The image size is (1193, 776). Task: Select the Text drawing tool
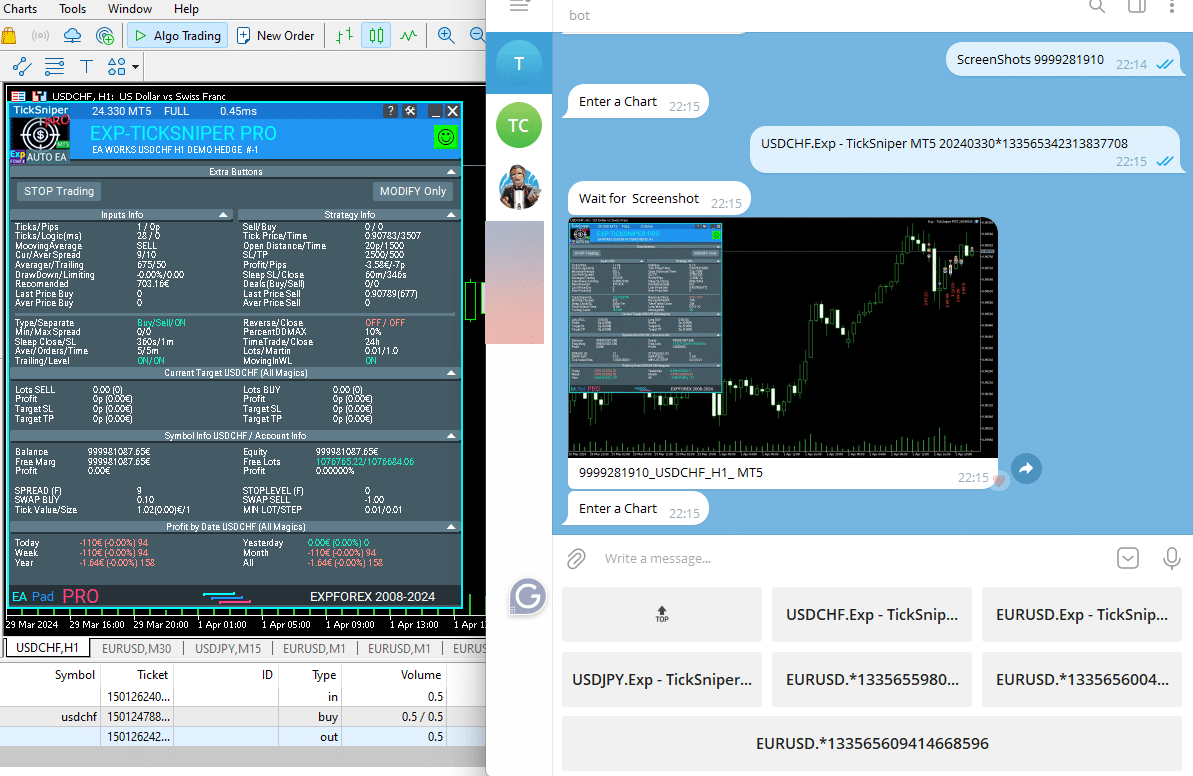coord(87,67)
